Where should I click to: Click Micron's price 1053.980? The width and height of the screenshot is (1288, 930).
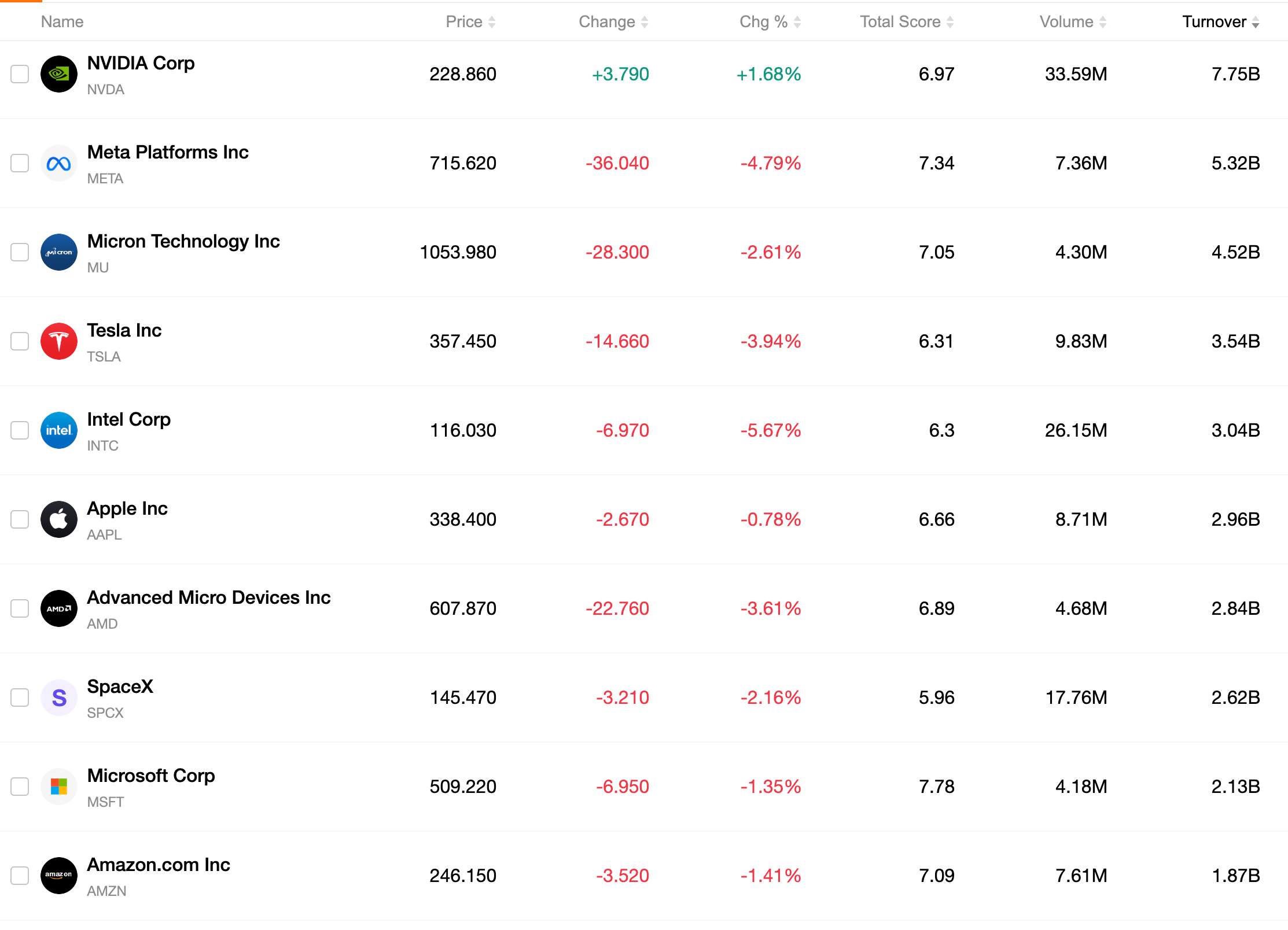click(458, 252)
